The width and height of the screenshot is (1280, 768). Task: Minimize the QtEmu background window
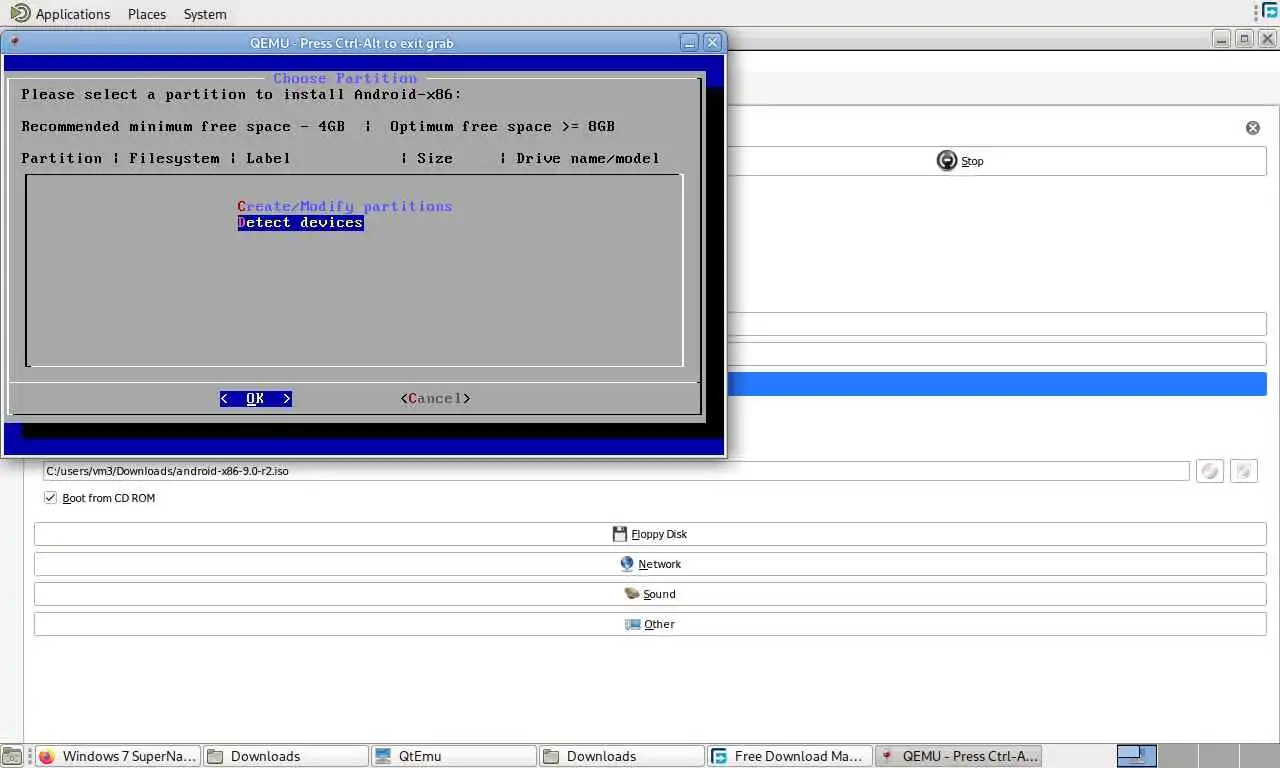pyautogui.click(x=1222, y=39)
